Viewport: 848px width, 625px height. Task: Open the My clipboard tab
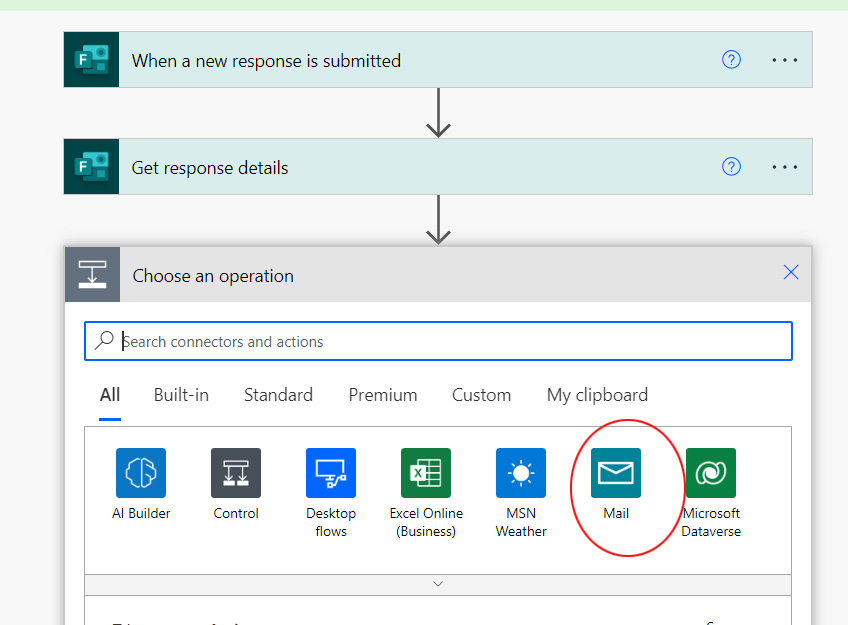coord(597,395)
